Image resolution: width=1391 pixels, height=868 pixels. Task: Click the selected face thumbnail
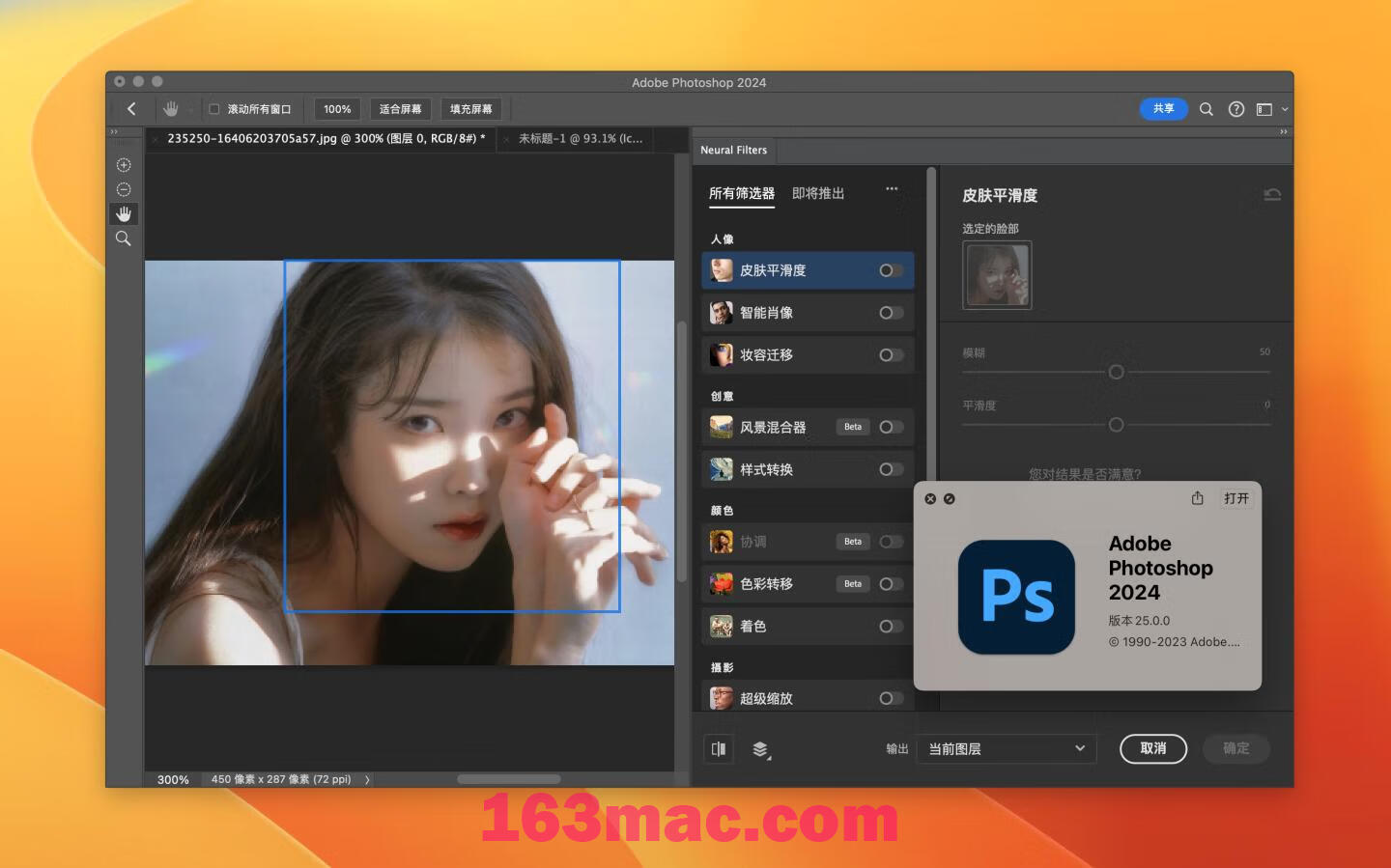997,275
